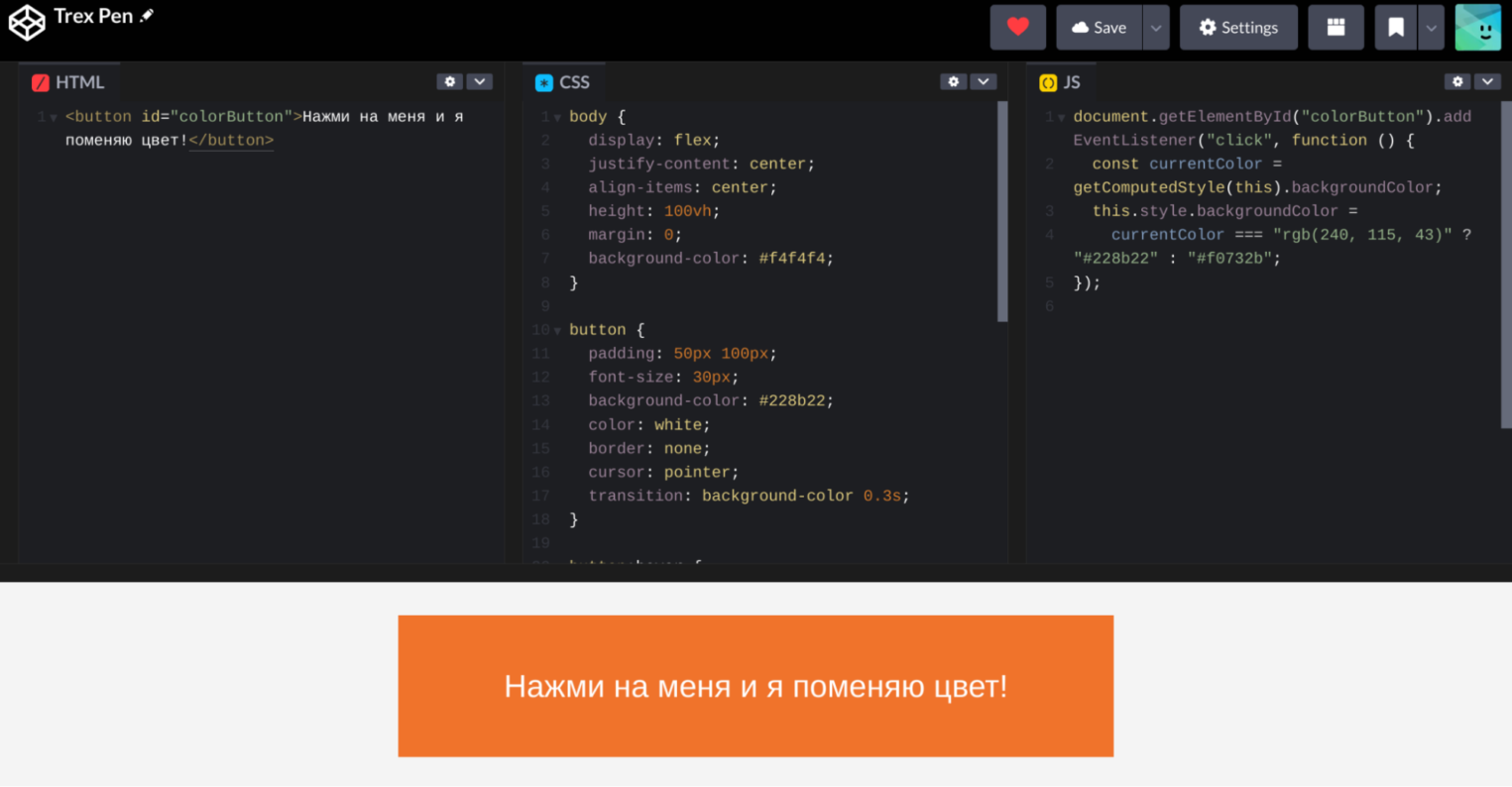The image size is (1512, 787).
Task: Switch to the CSS editor tab
Action: coord(564,81)
